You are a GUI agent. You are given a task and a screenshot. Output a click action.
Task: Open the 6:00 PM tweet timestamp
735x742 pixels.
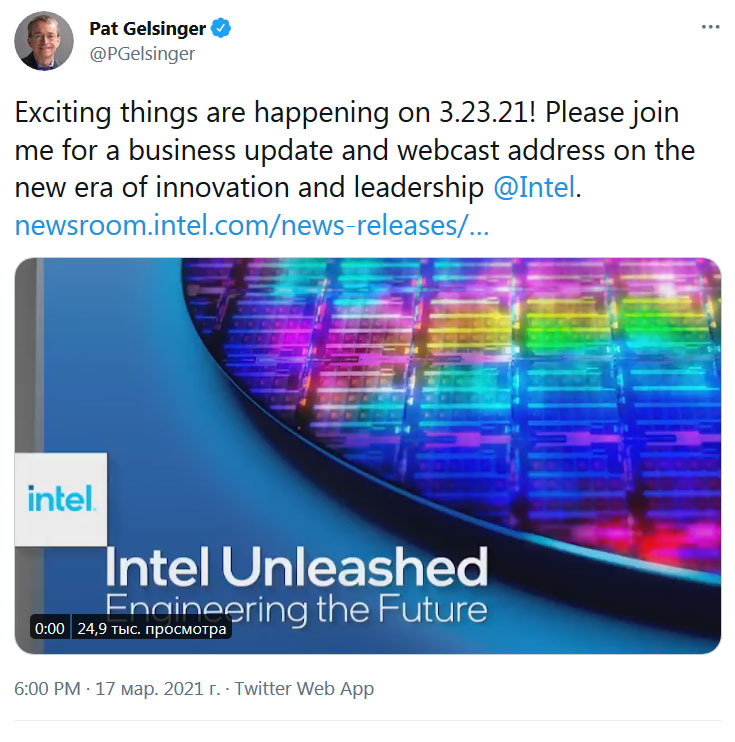click(47, 689)
